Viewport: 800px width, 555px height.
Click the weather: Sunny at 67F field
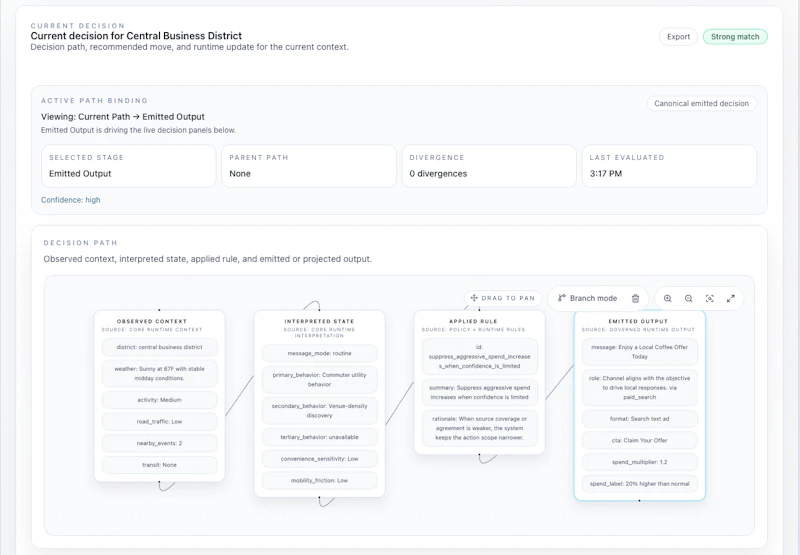click(159, 373)
